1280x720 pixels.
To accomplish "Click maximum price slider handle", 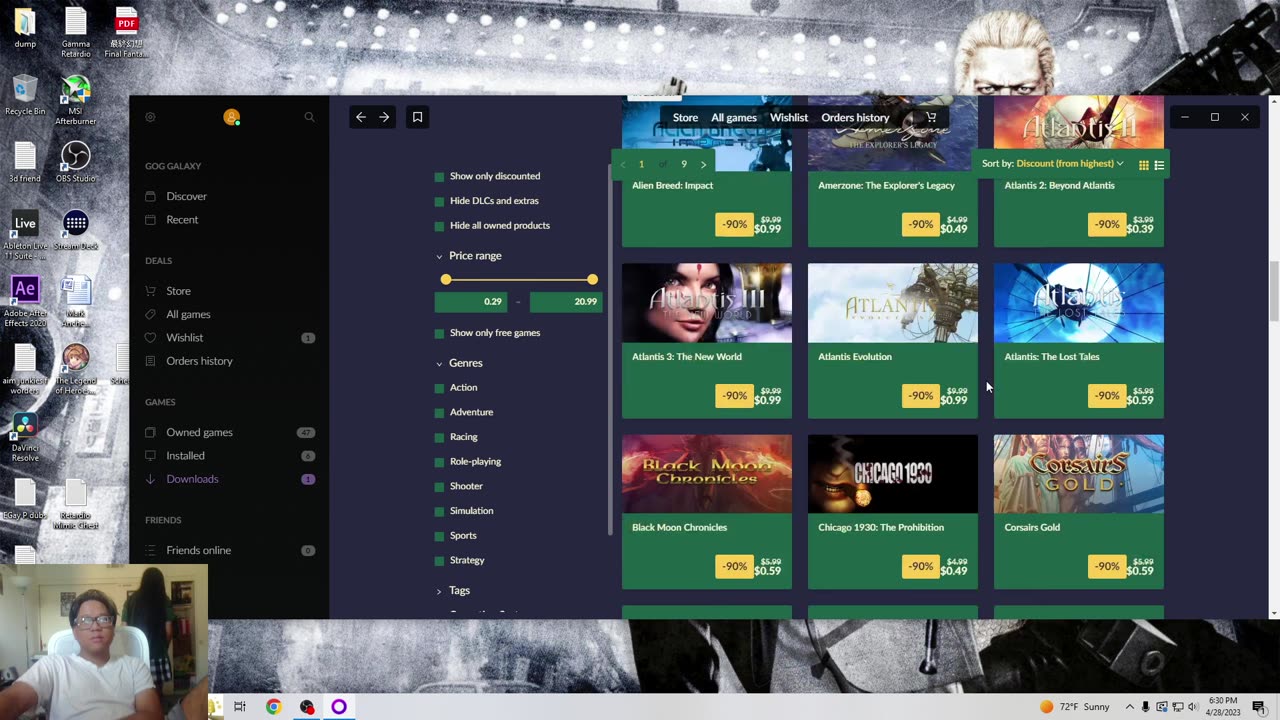I will [593, 280].
